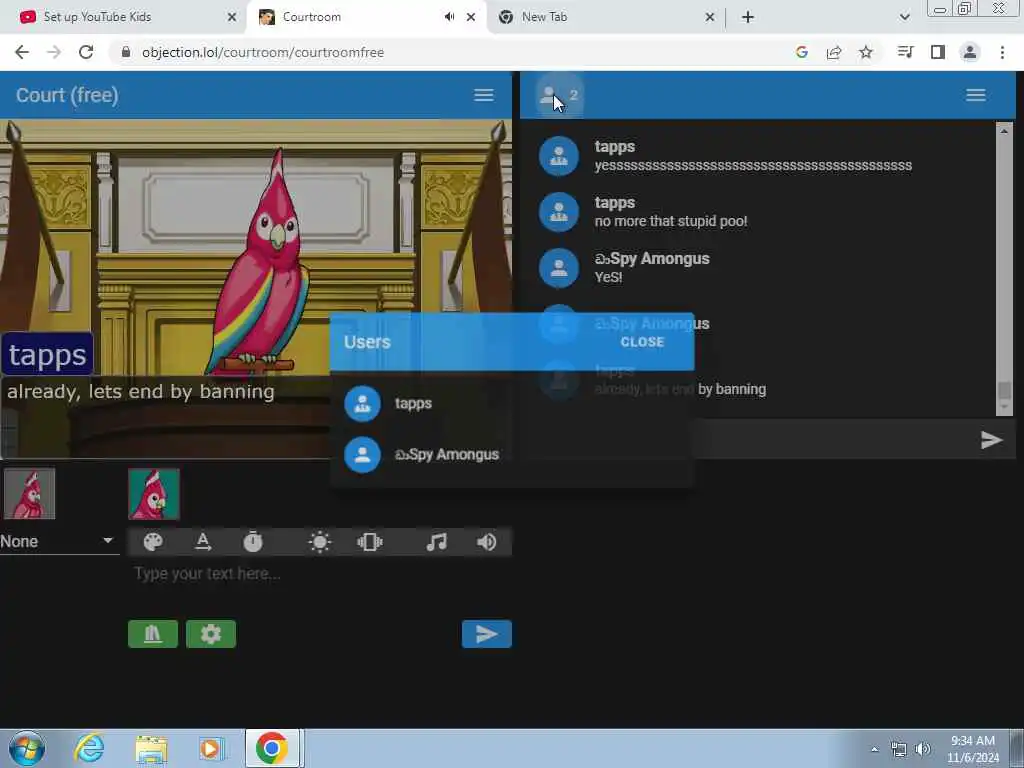
Task: Focus the Type your text here field
Action: [x=320, y=574]
